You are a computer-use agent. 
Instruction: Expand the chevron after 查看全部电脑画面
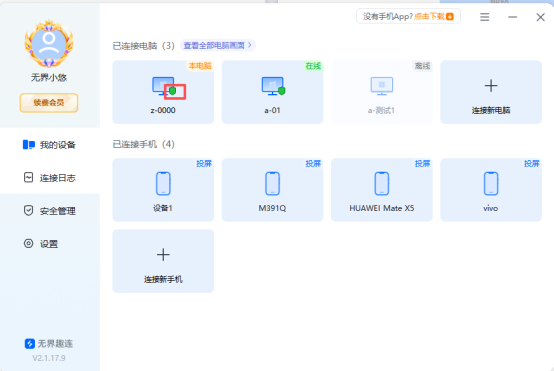pos(249,45)
